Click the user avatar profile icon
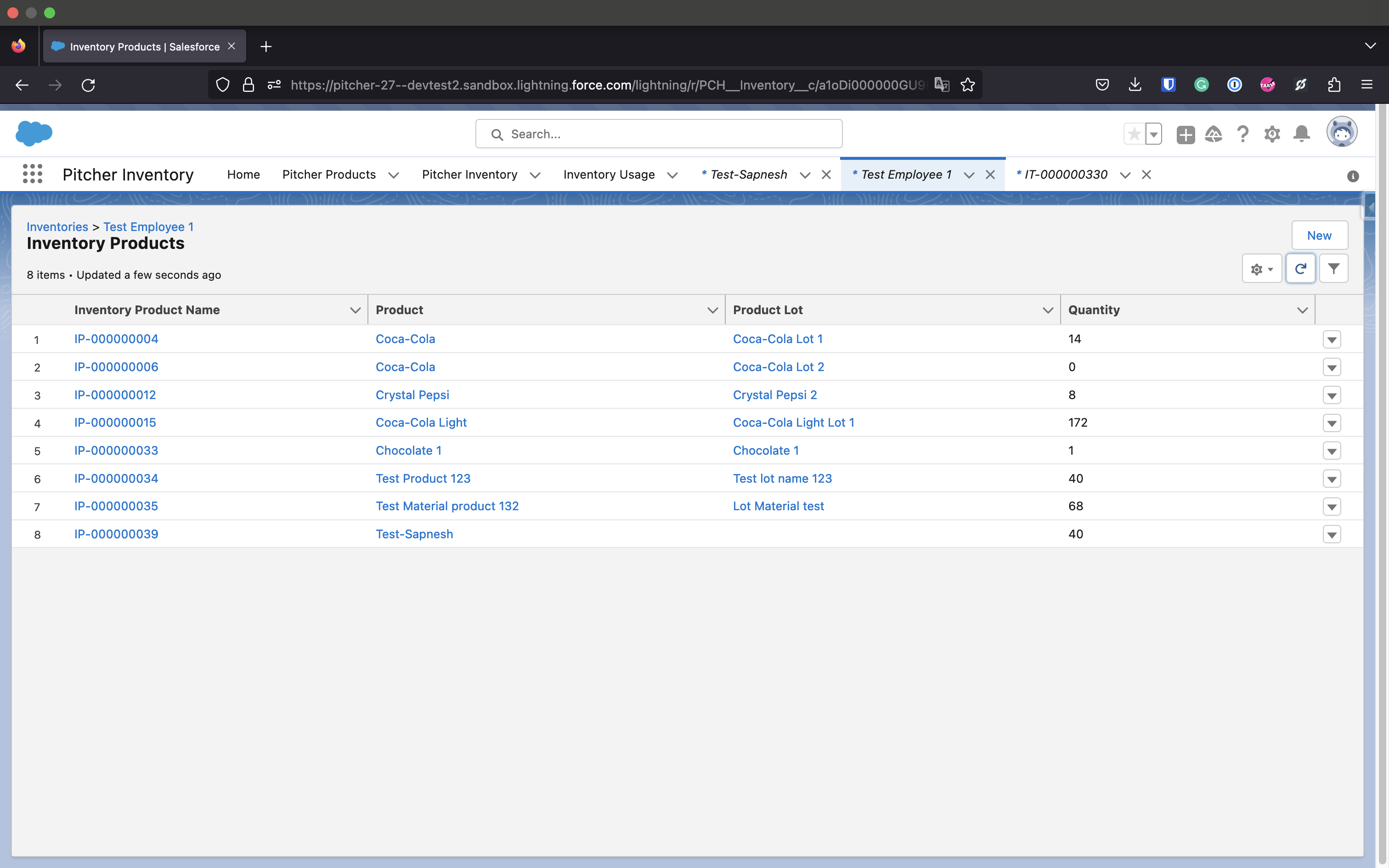The height and width of the screenshot is (868, 1389). click(1341, 133)
